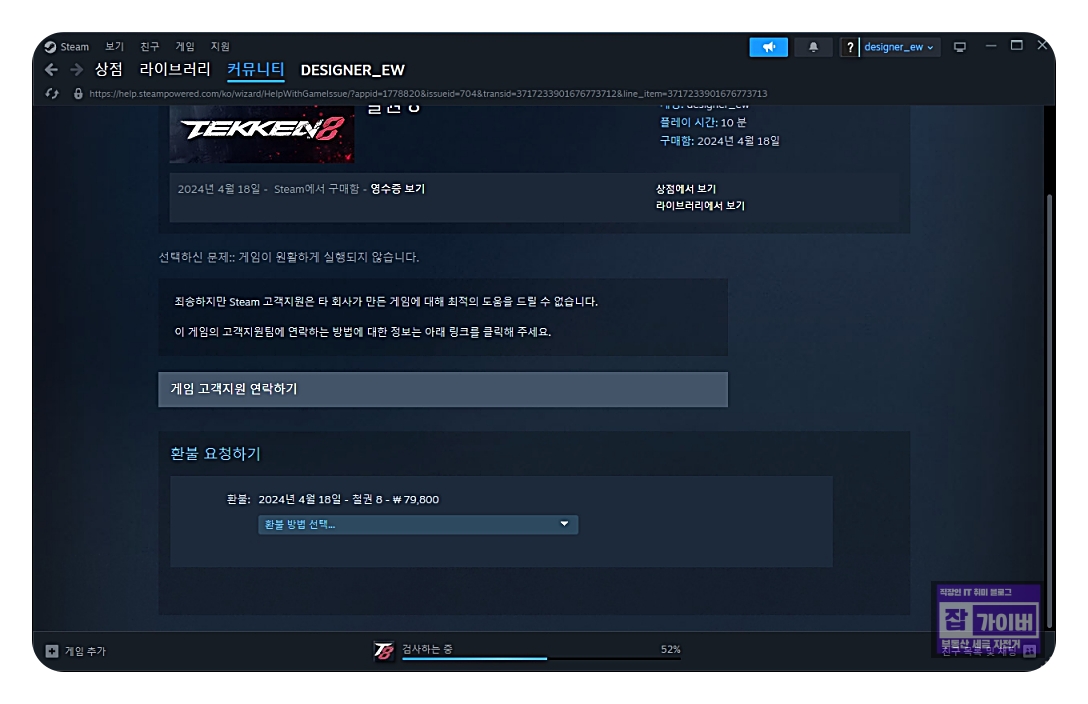Click the help page URL address
Image resolution: width=1088 pixels, height=704 pixels.
pos(428,94)
